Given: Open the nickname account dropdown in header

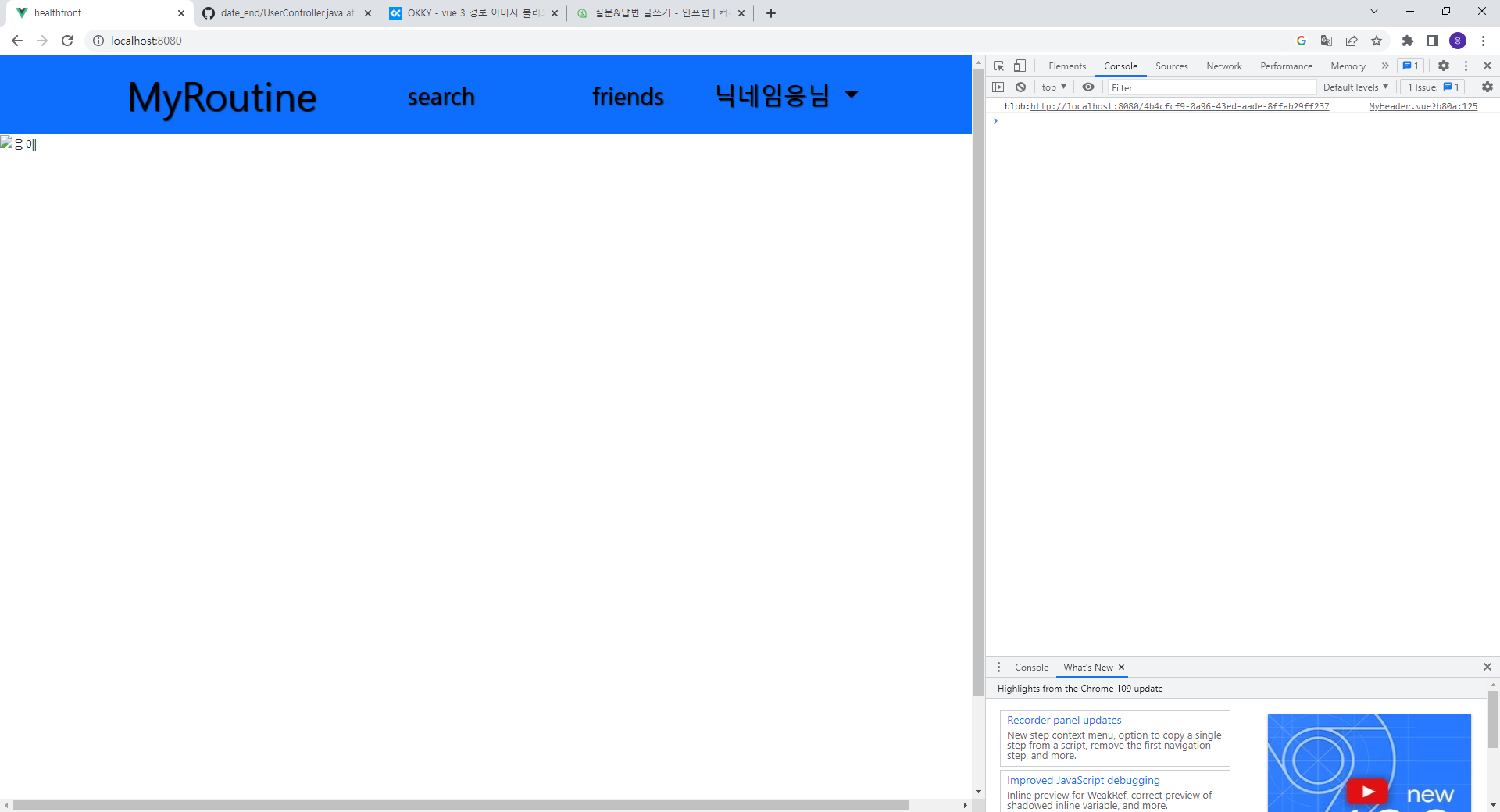Looking at the screenshot, I should [789, 95].
